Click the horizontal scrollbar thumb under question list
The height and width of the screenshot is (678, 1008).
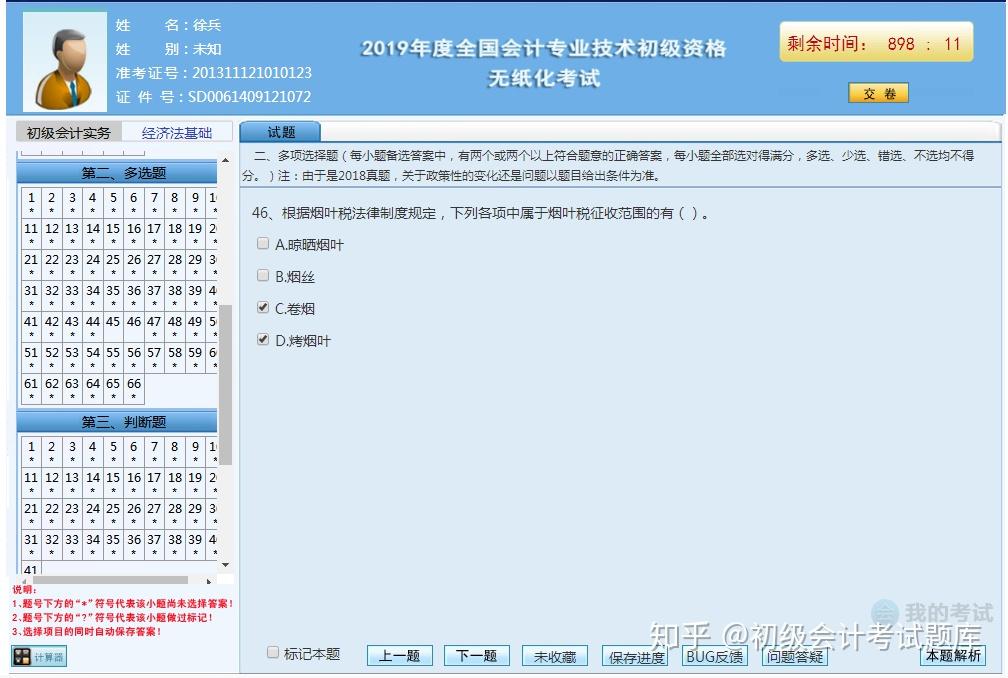110,580
